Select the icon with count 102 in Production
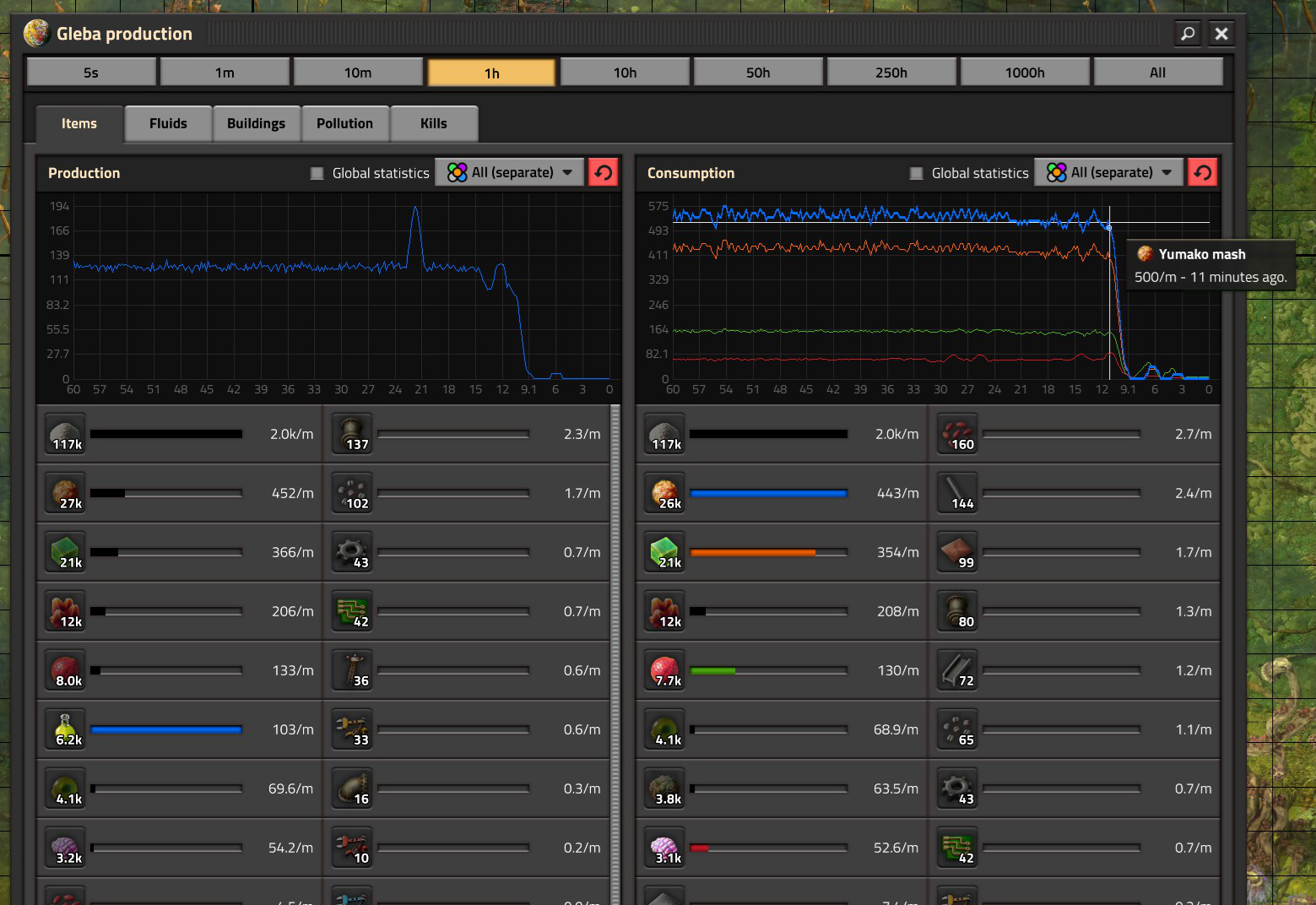The image size is (1316, 905). coord(353,493)
